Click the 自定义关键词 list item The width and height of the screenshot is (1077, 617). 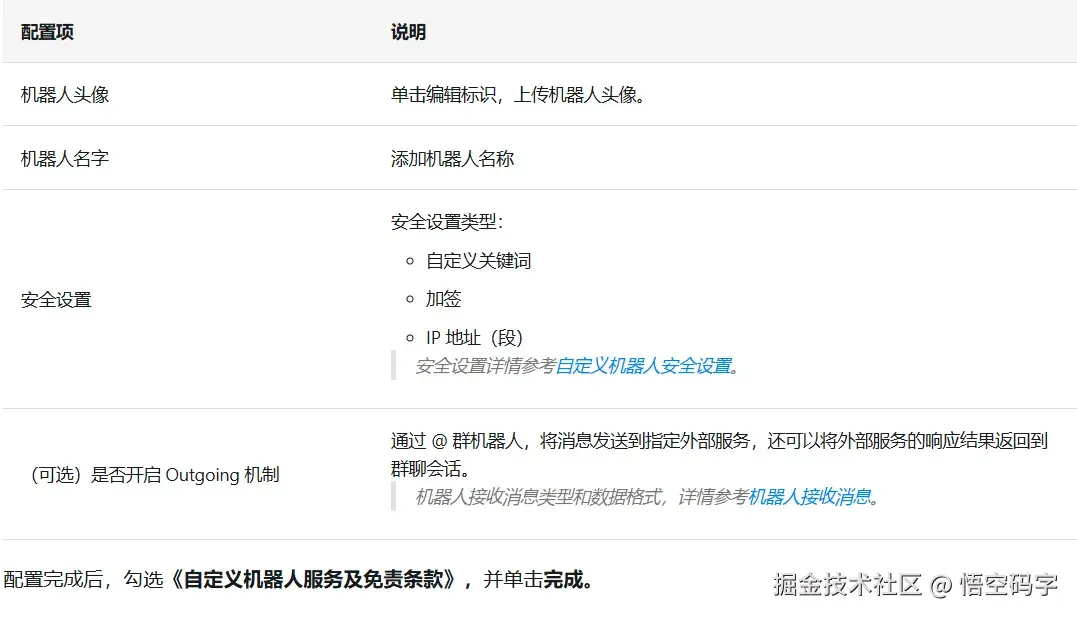(479, 261)
